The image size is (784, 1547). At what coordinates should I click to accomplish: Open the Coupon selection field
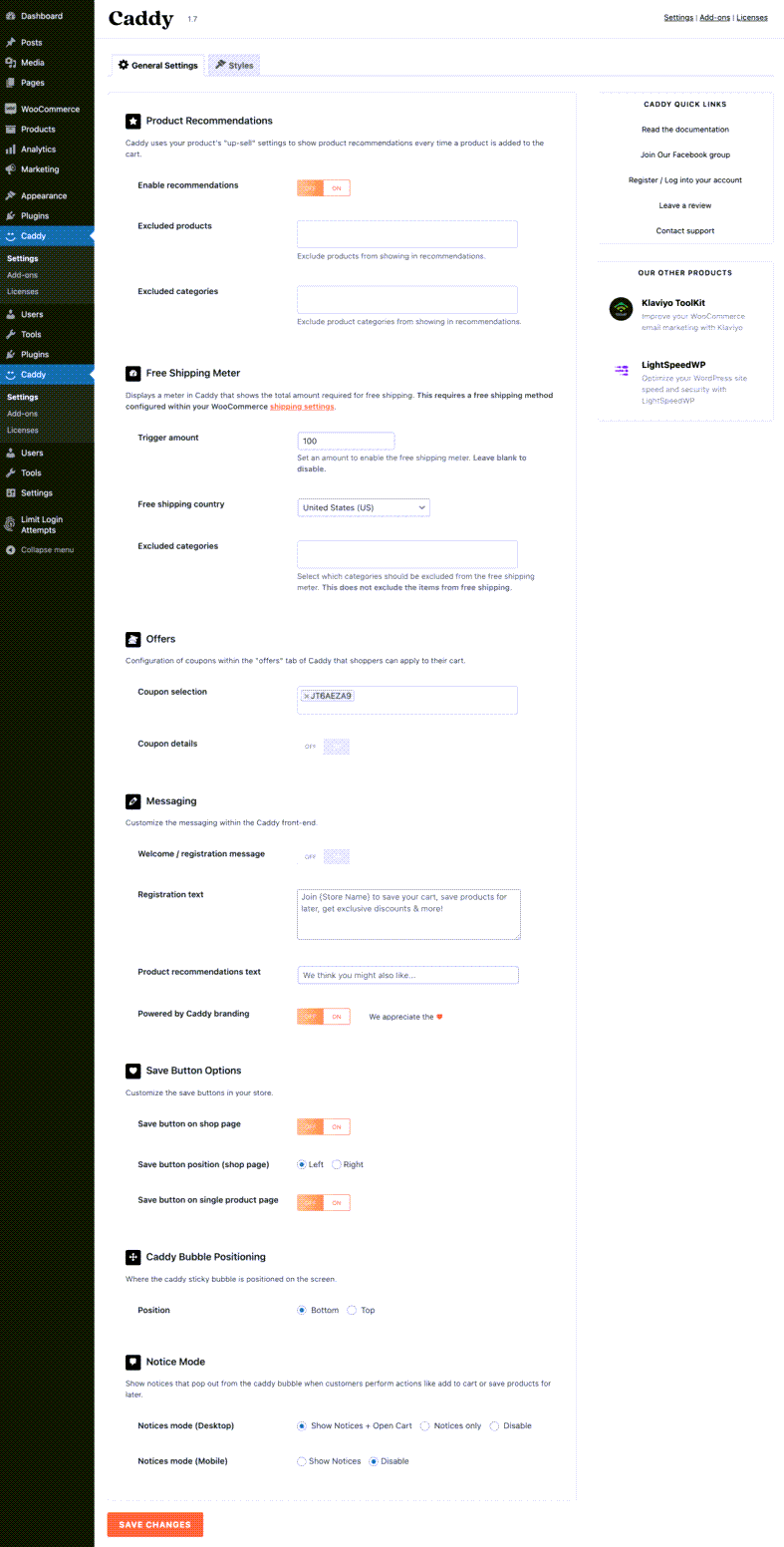(x=407, y=700)
